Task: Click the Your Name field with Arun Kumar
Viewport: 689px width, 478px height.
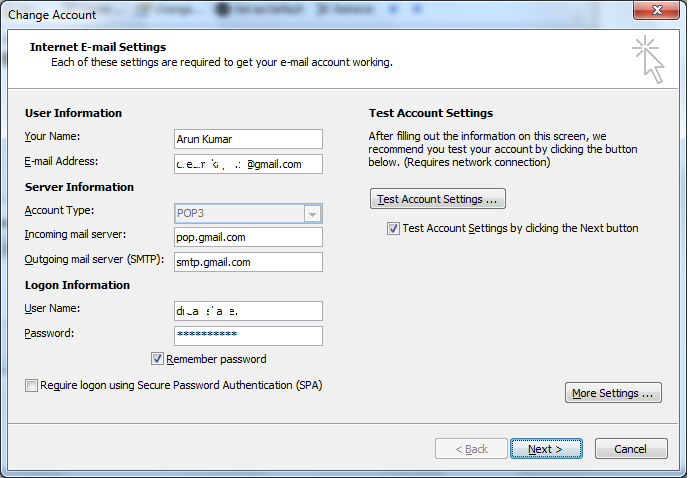Action: click(248, 139)
